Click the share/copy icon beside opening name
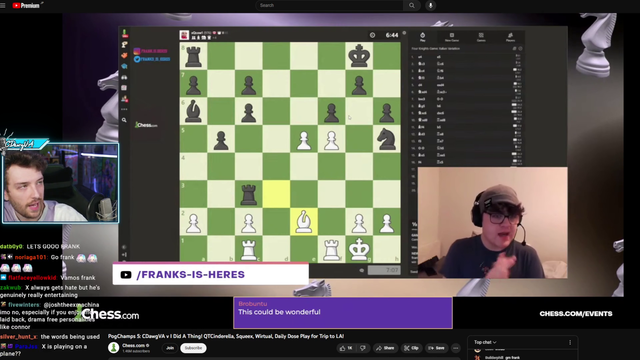This screenshot has height=360, width=640. [514, 49]
